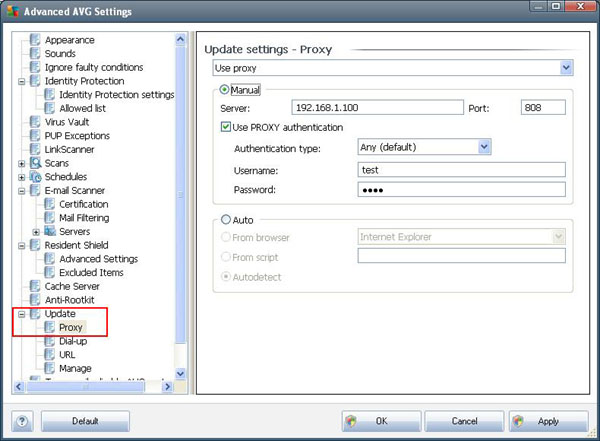Click the Cache Server icon

tap(35, 286)
